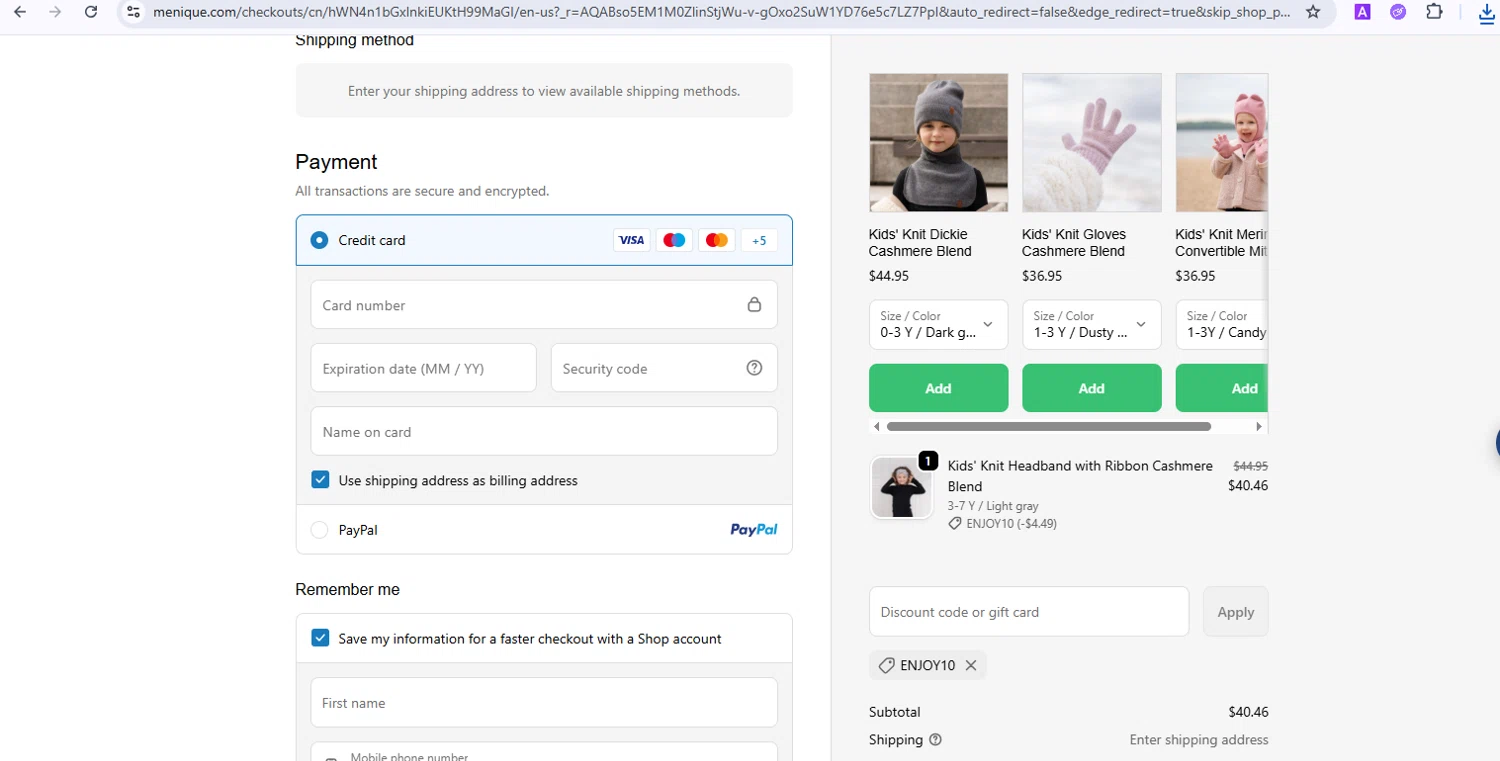
Task: Click the Mastercard icon
Action: 716,240
